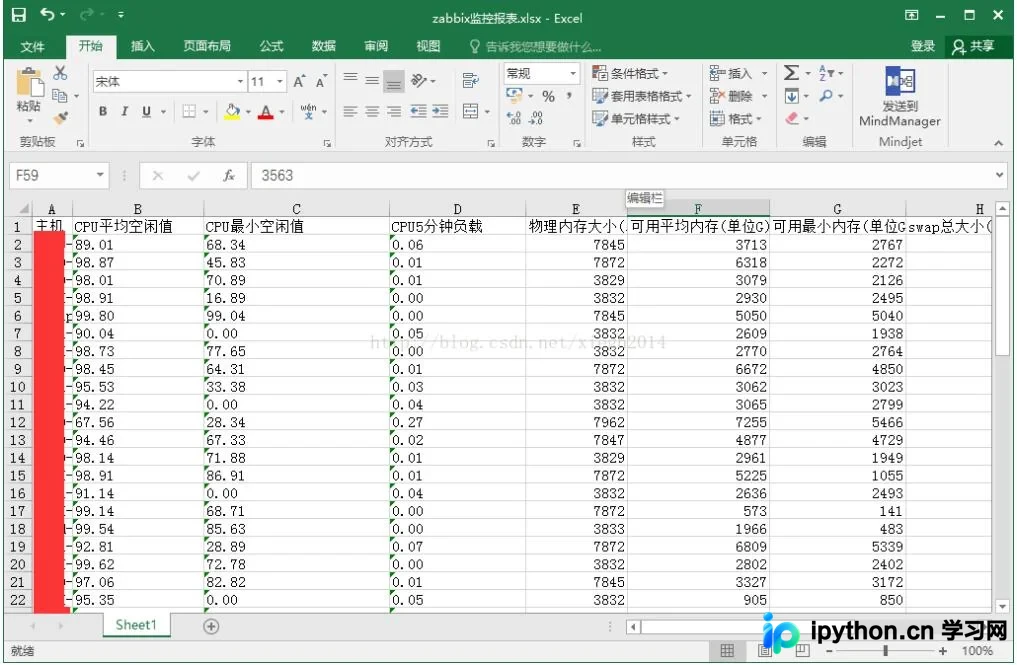Add a new sheet with plus icon
Image resolution: width=1017 pixels, height=665 pixels.
click(211, 626)
